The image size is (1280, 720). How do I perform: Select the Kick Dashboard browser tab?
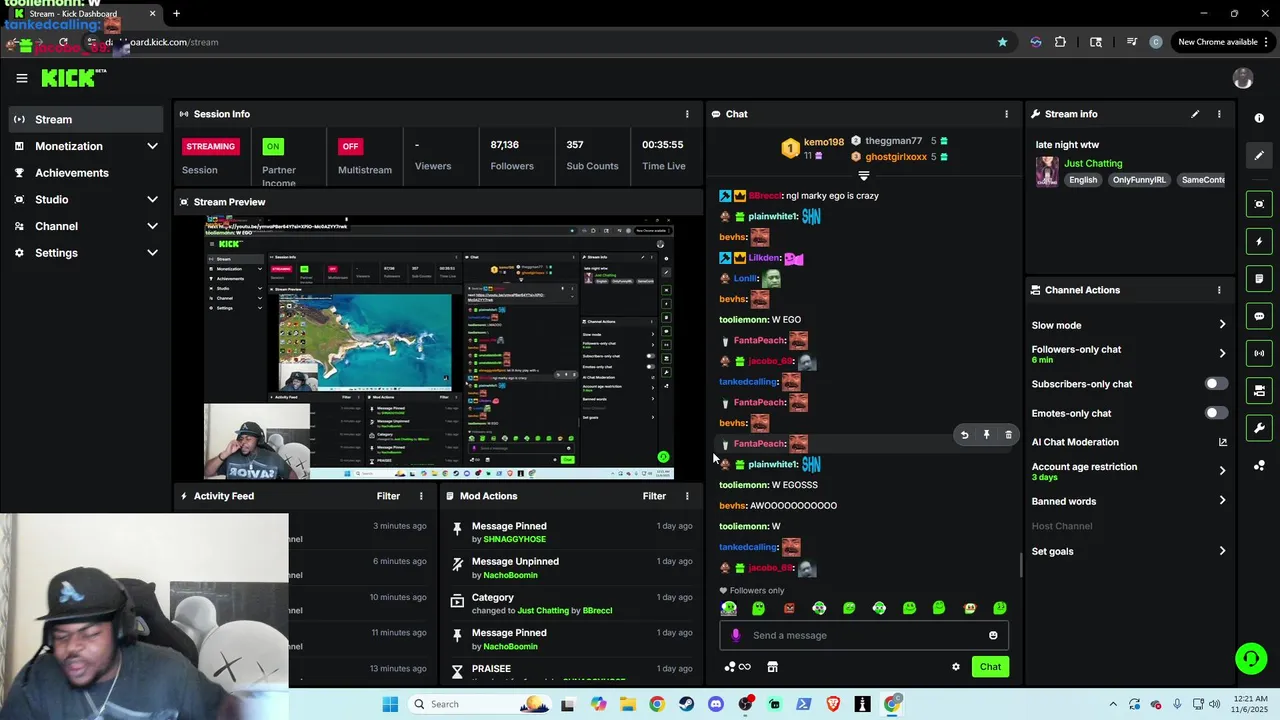point(85,14)
